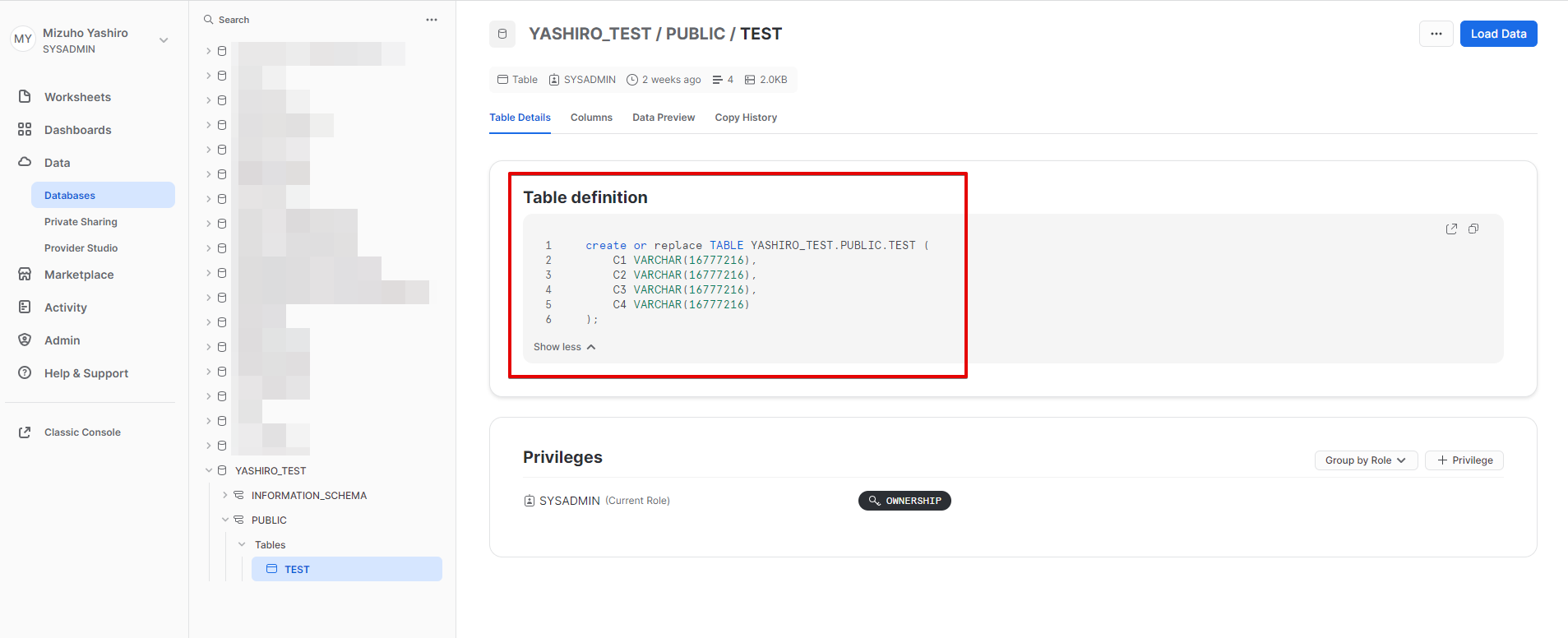Open Help & Support
1568x638 pixels.
tap(86, 373)
